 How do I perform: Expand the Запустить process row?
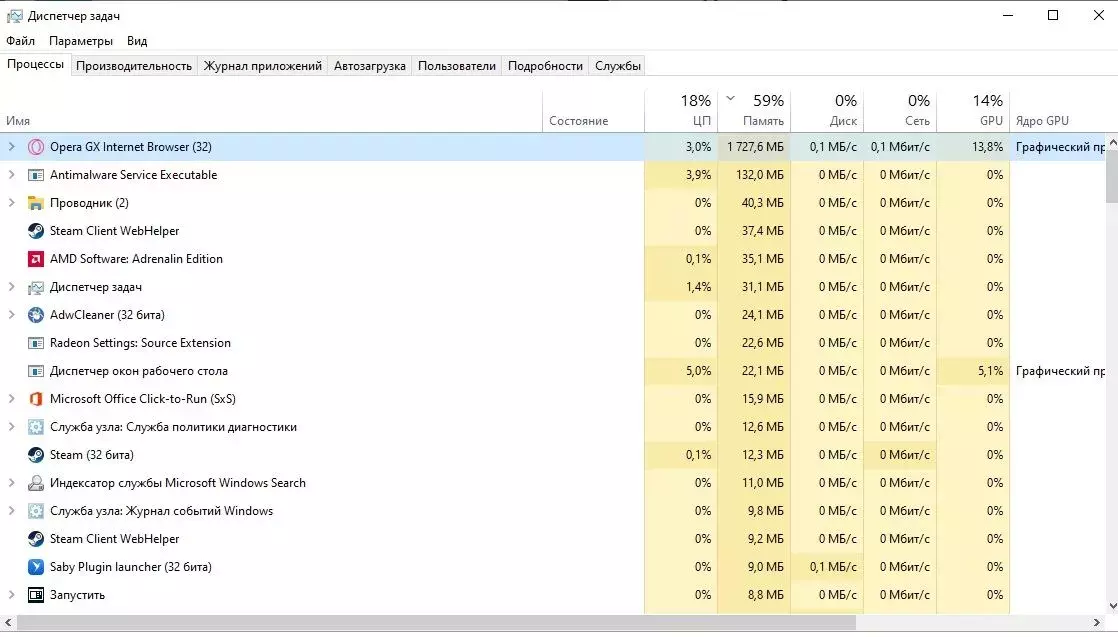11,595
